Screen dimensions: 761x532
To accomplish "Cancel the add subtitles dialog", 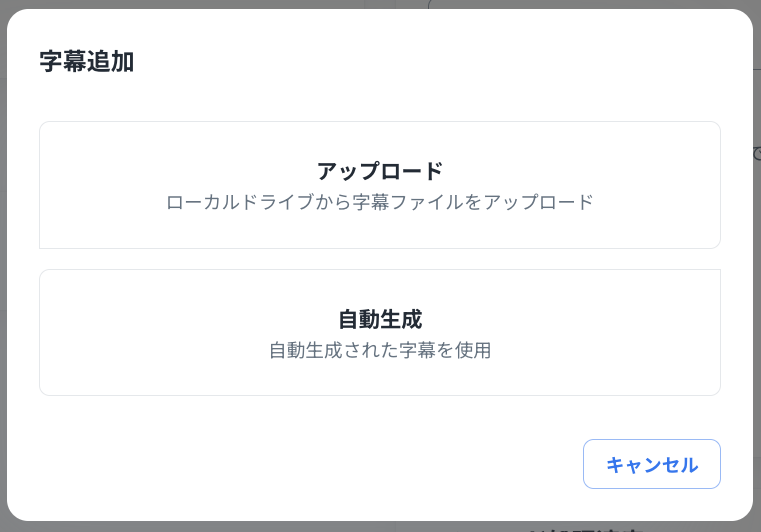I will tap(651, 464).
